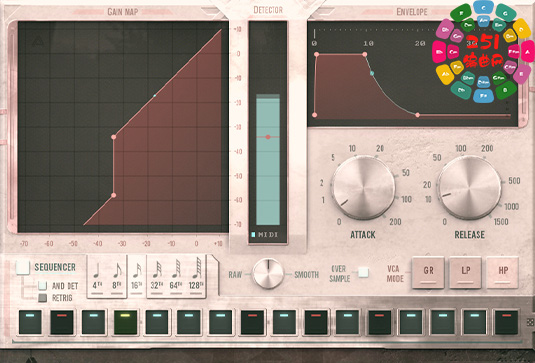Image resolution: width=535 pixels, height=363 pixels.
Task: Click the 1500 mark on the Release dial
Action: 501,222
